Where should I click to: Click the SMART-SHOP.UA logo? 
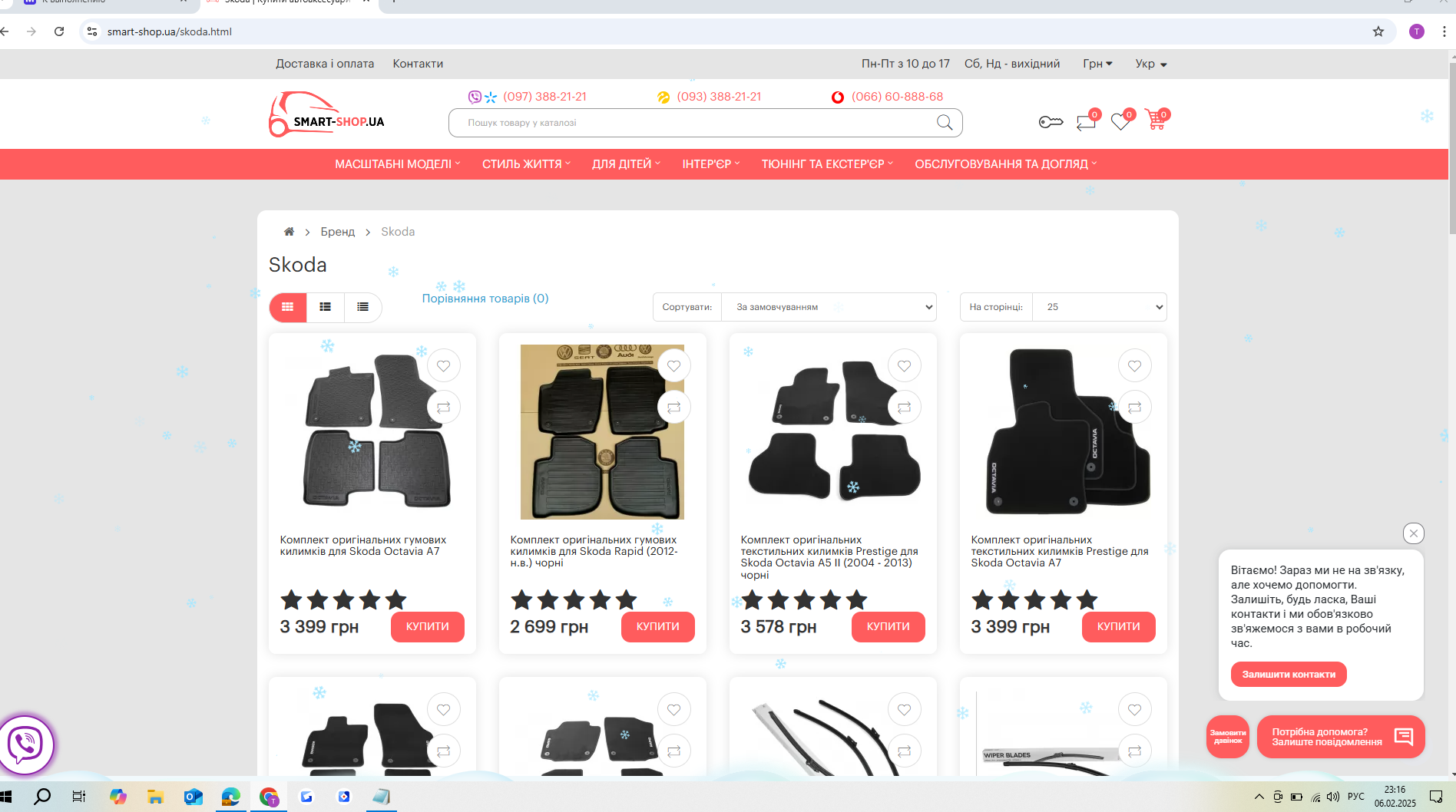326,115
